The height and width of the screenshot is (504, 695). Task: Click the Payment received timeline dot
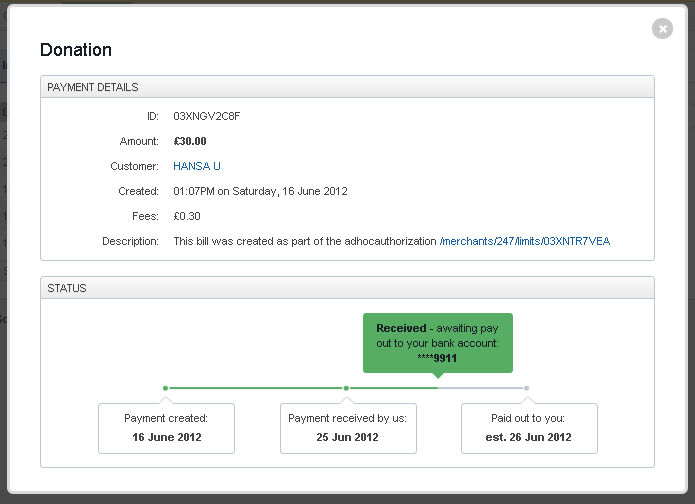[346, 388]
